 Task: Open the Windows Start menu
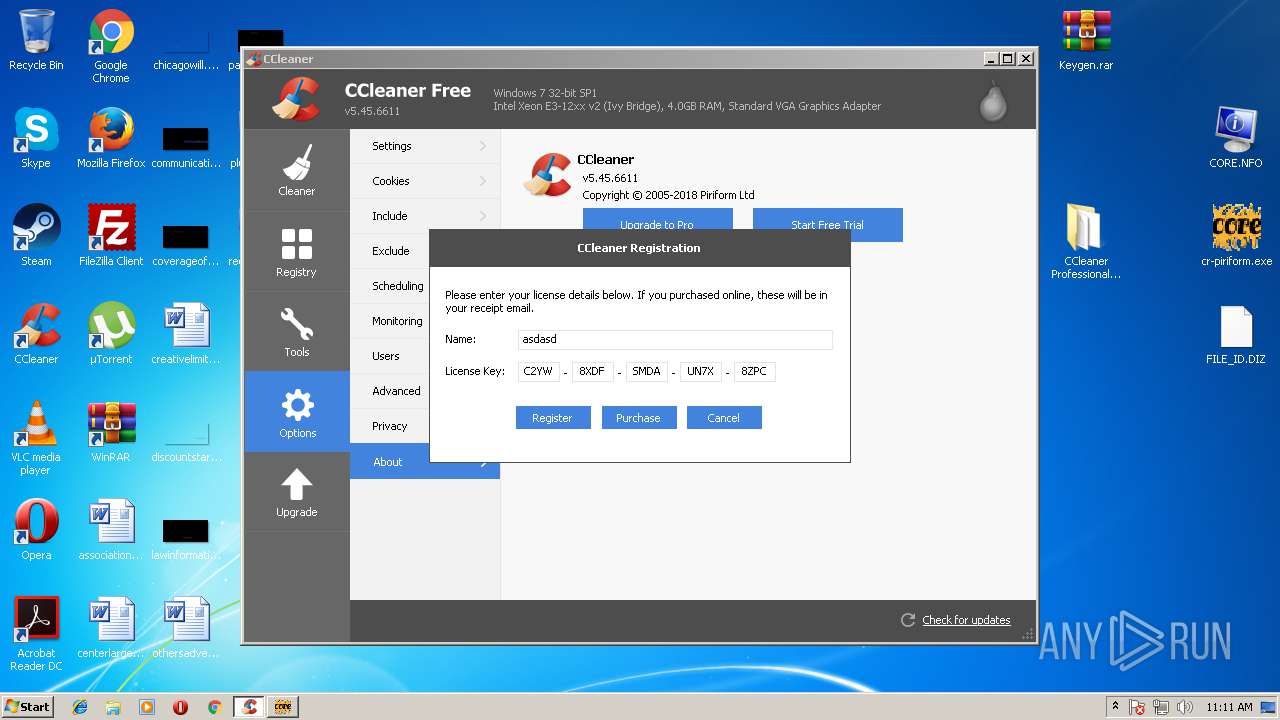tap(28, 706)
